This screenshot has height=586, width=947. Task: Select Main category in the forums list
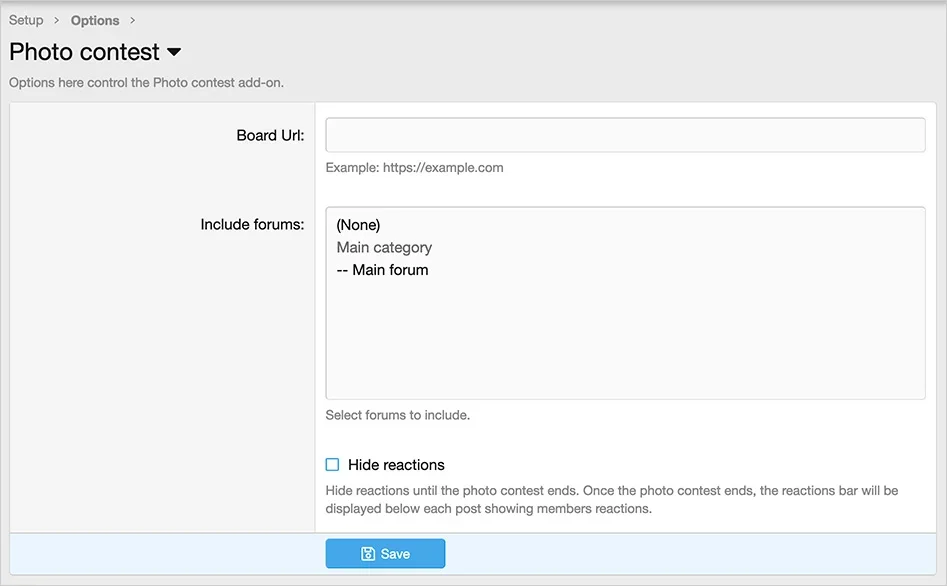(384, 247)
